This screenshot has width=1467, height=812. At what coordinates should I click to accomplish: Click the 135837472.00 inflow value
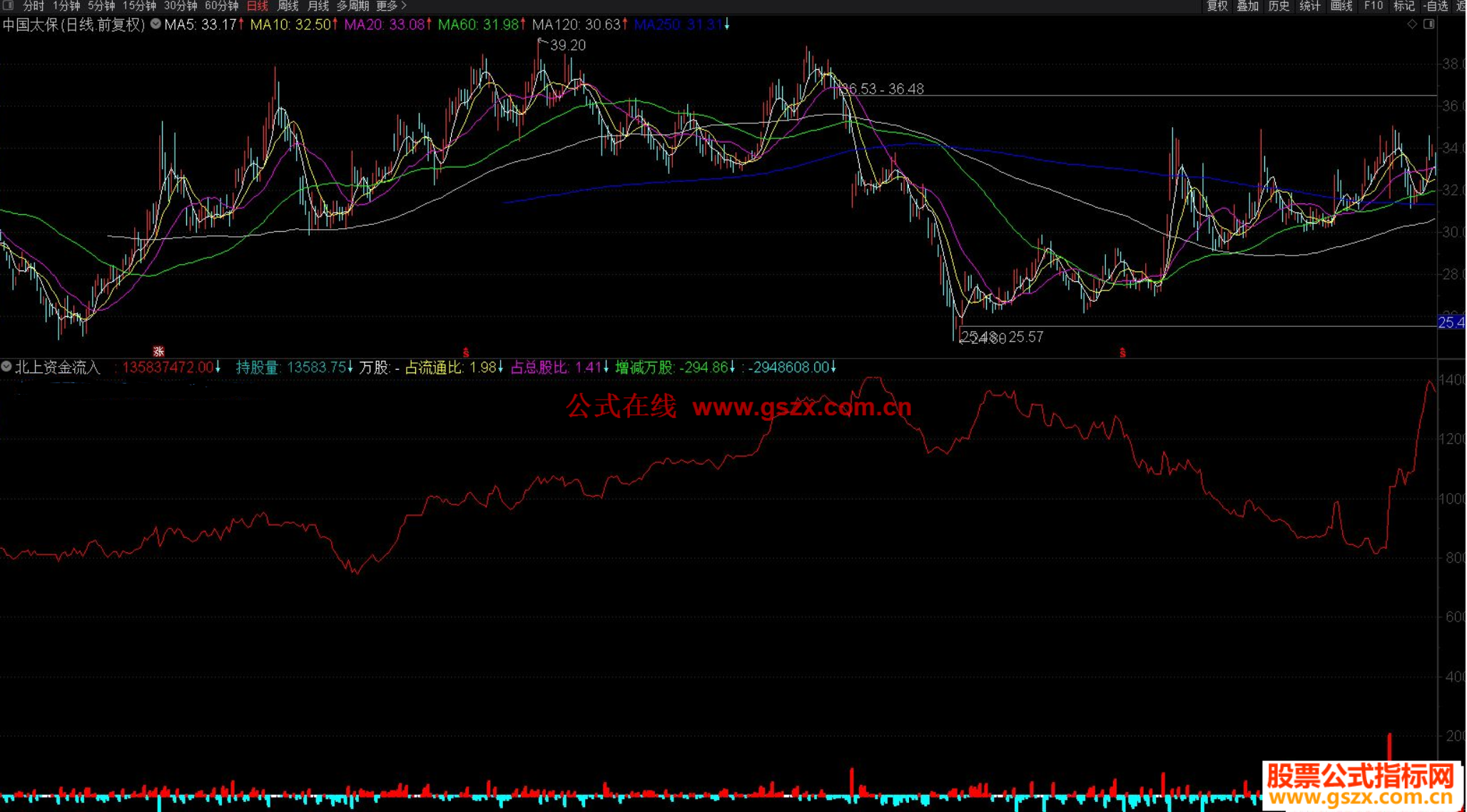pos(168,367)
